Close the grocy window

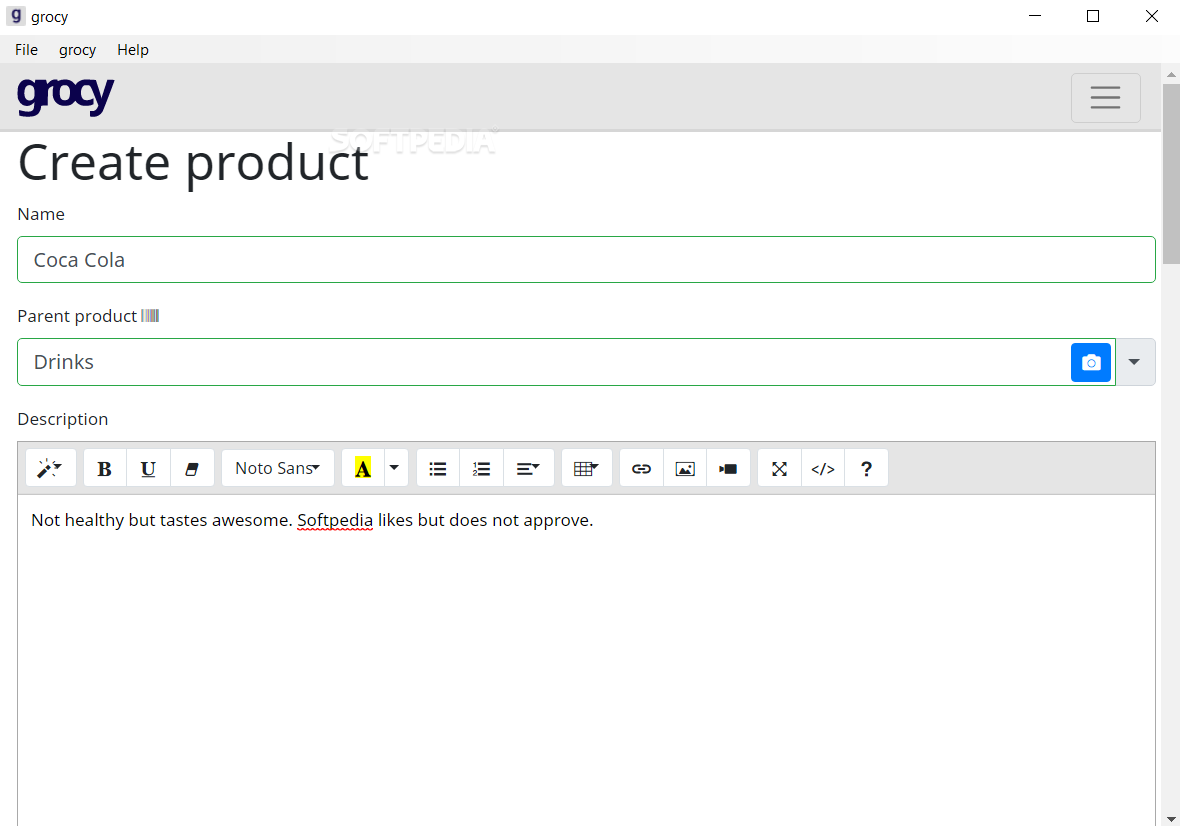pos(1151,16)
